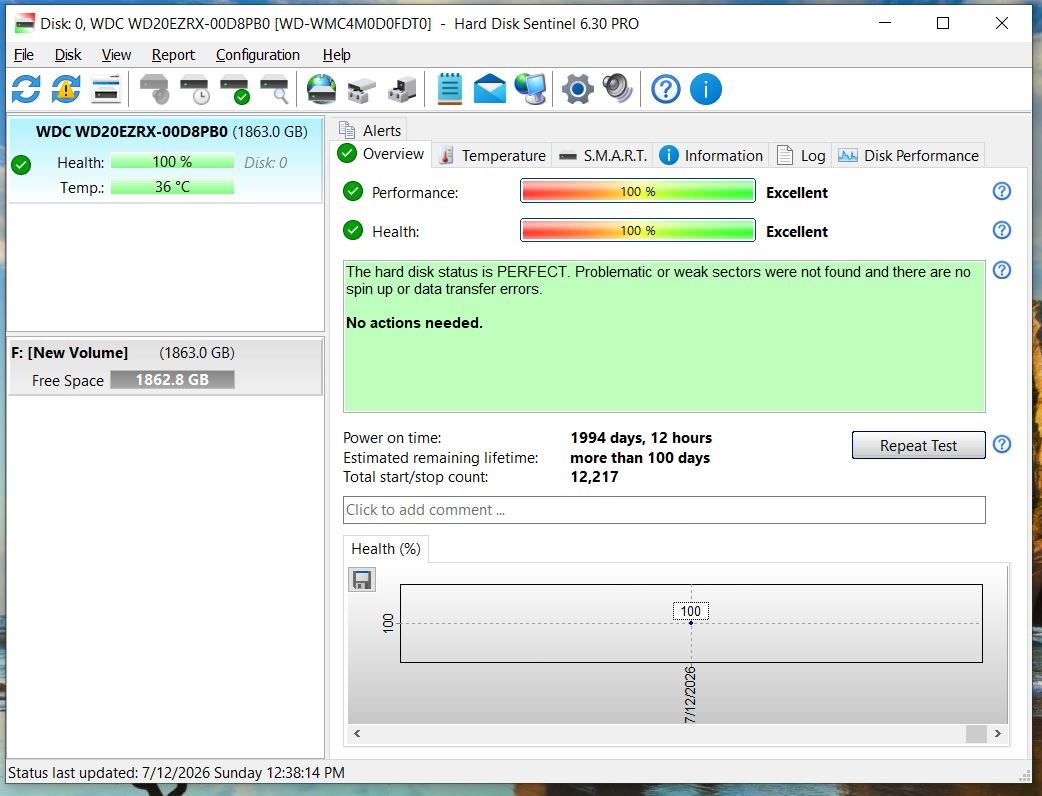Switch to the Temperature tab
This screenshot has height=796, width=1042.
click(492, 155)
